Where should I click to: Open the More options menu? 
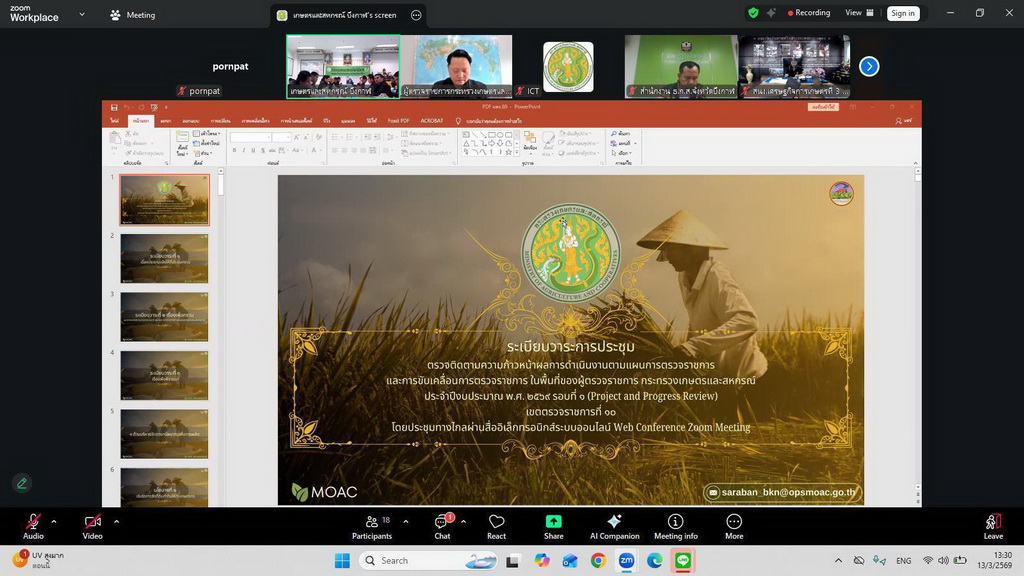(x=734, y=525)
